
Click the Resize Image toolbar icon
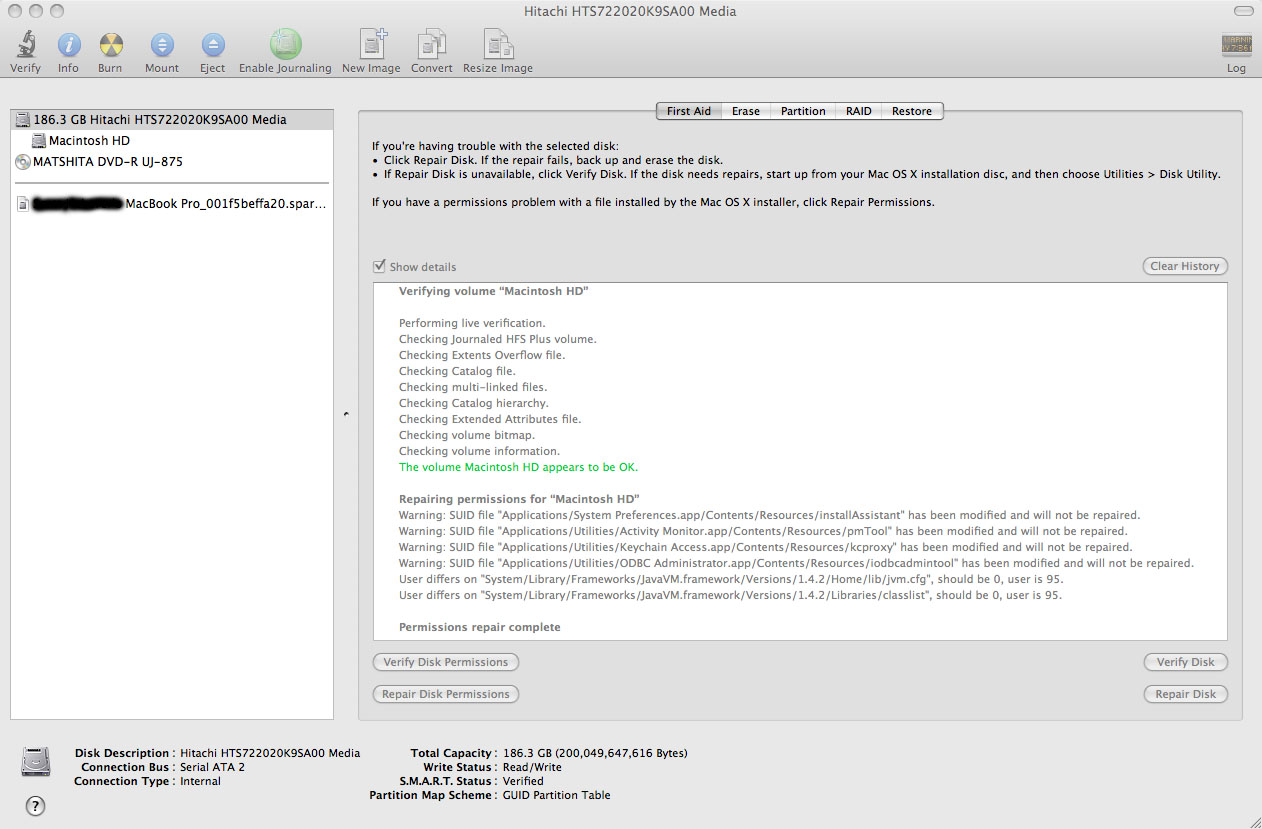click(498, 44)
